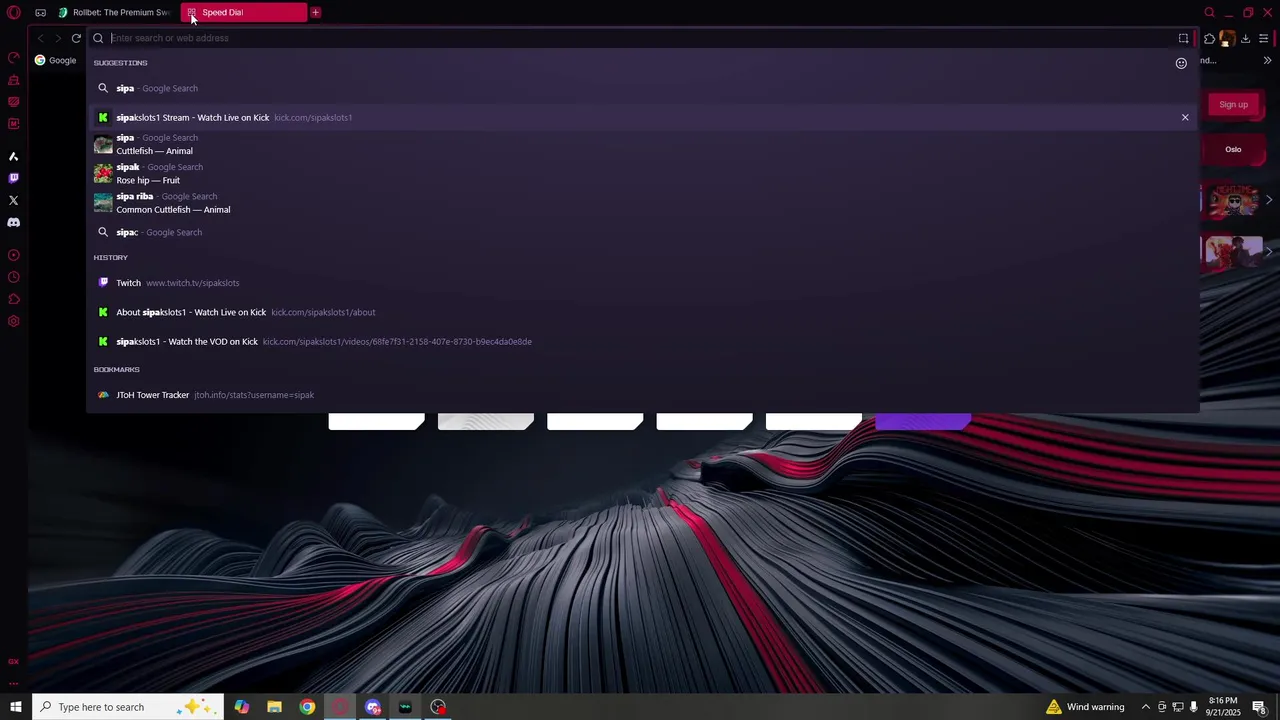
Task: Open Discord taskbar icon
Action: tap(373, 707)
